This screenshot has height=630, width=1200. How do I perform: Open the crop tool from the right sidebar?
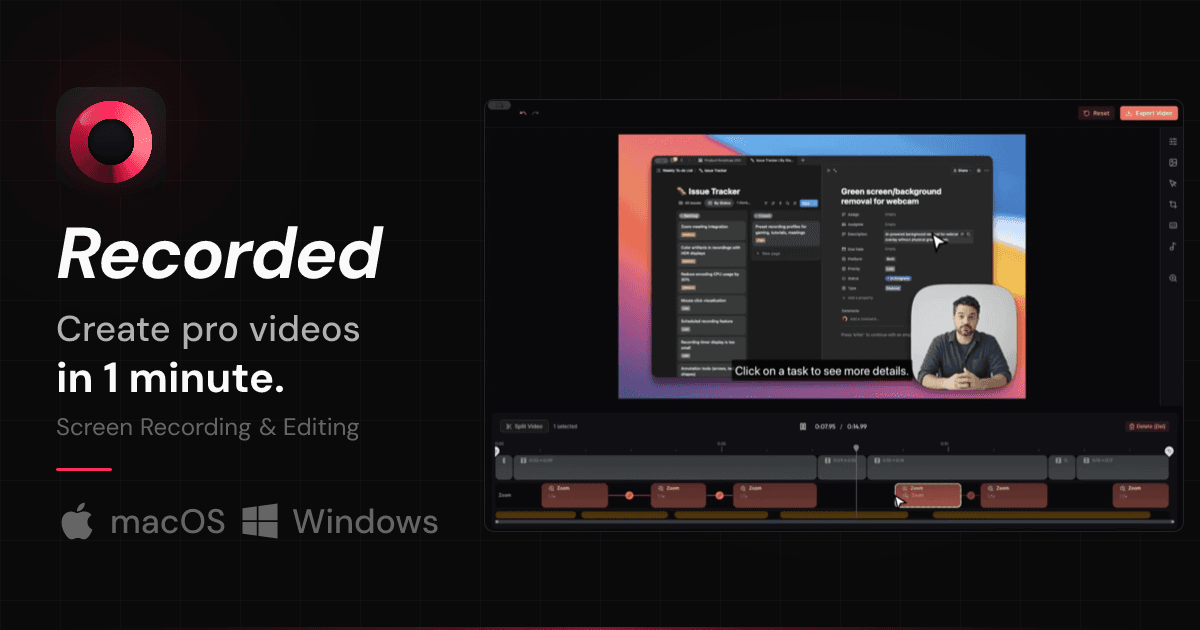(x=1172, y=203)
